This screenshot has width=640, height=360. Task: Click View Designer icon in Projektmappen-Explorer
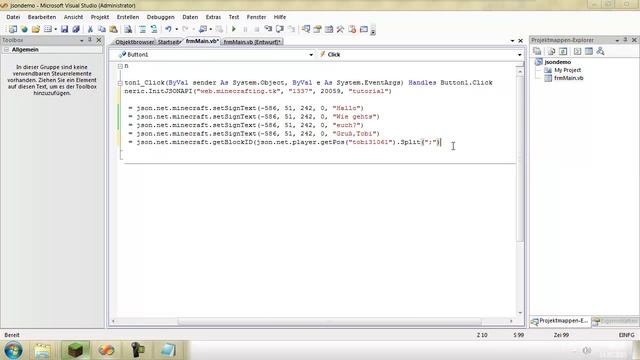[x=589, y=51]
